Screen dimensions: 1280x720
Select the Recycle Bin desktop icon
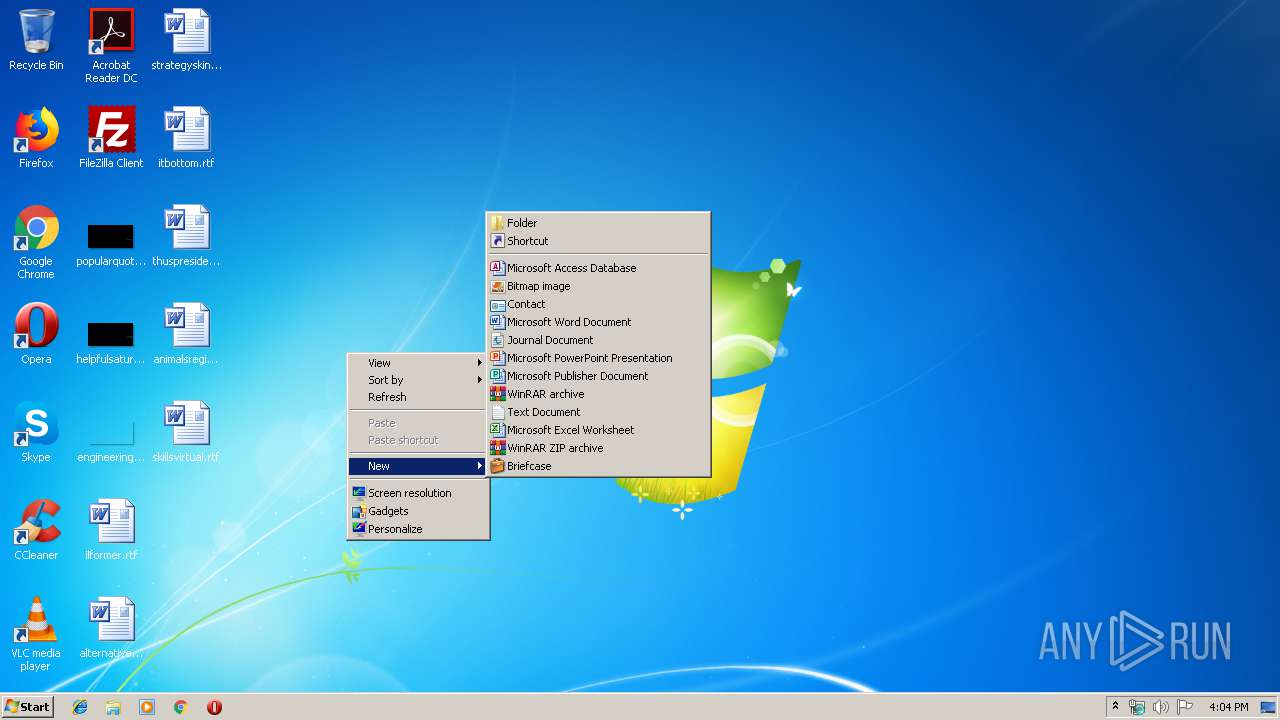click(x=36, y=40)
